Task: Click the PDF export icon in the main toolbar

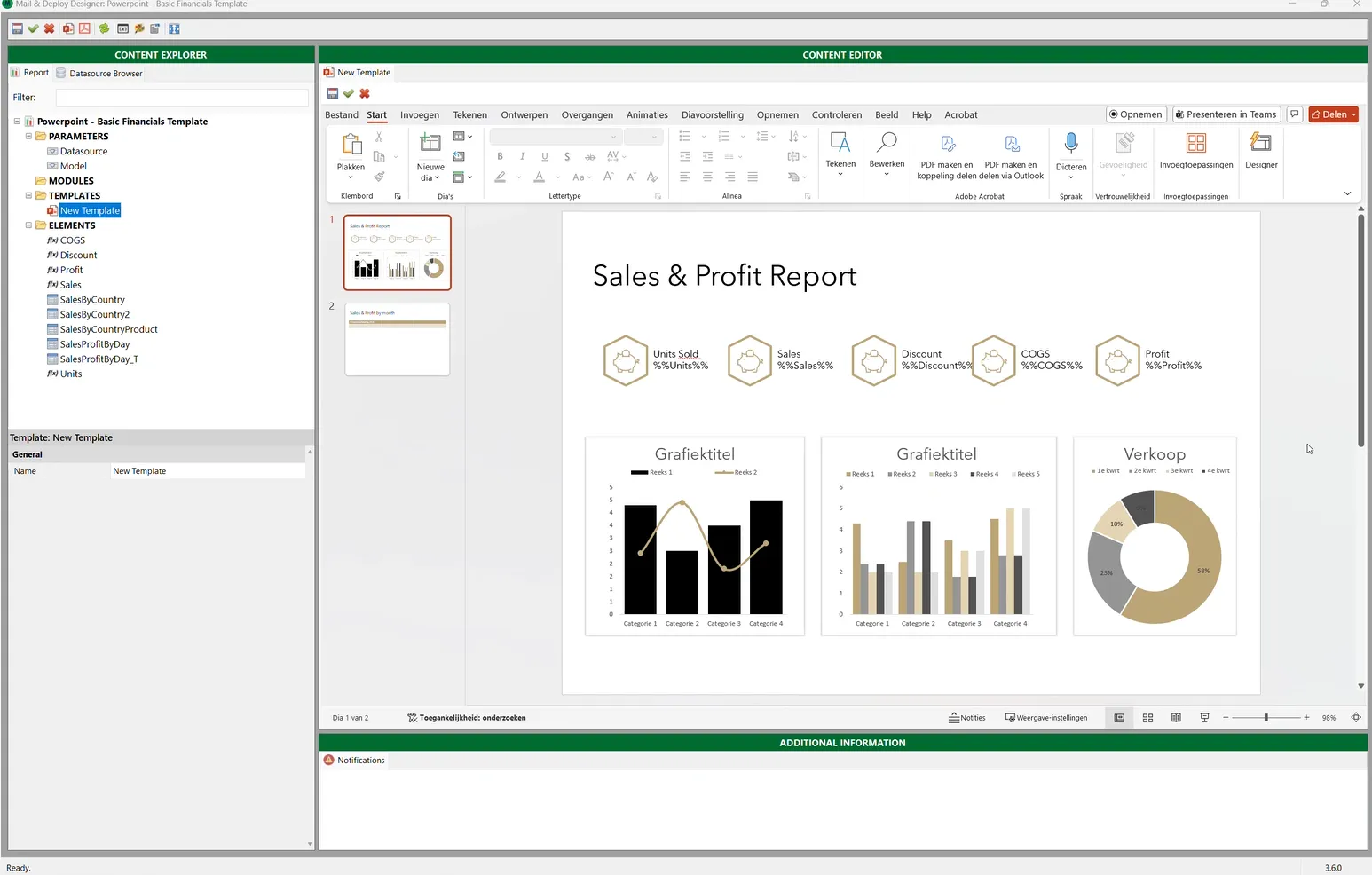Action: click(84, 28)
